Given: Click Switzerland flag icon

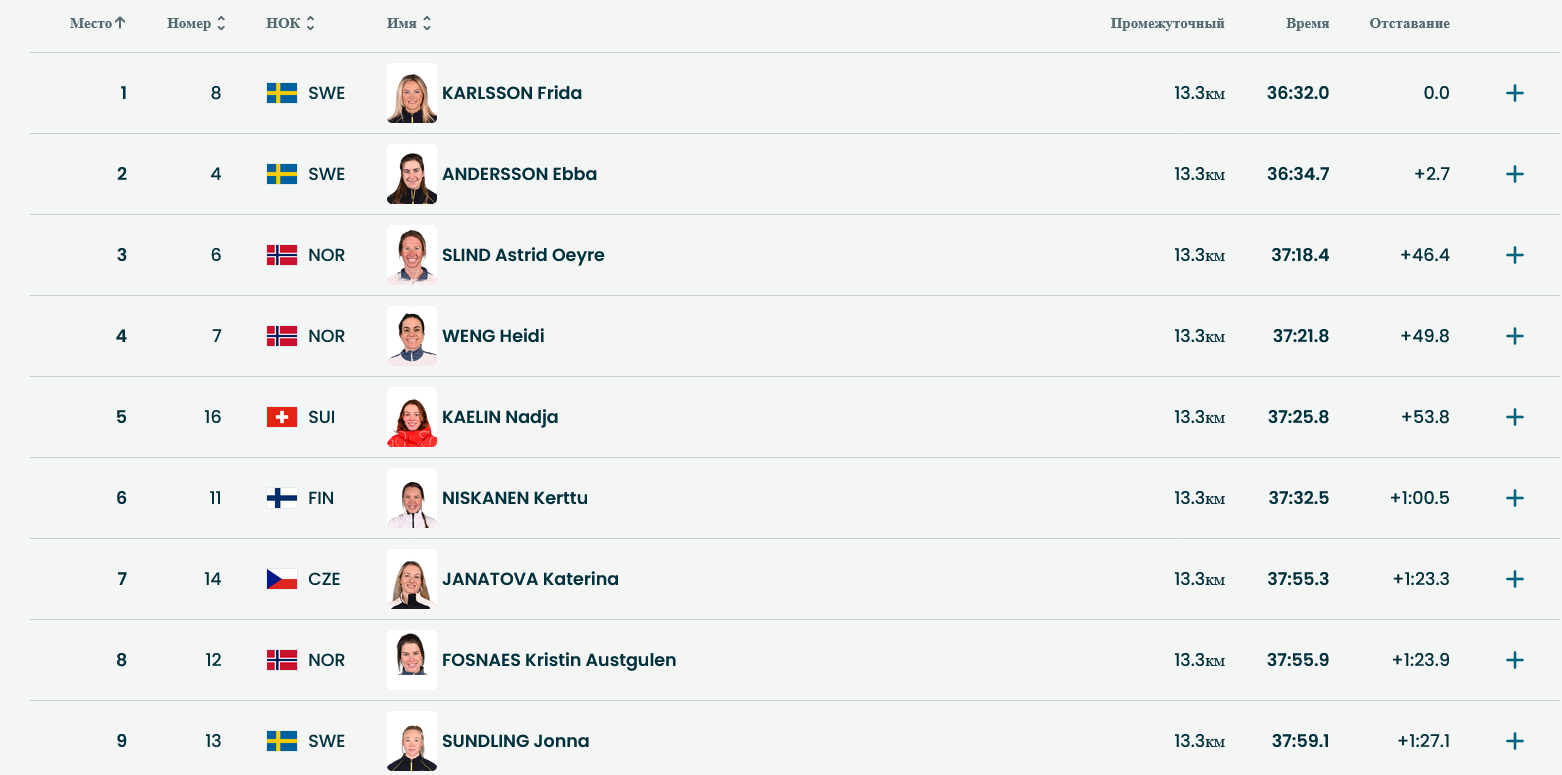Looking at the screenshot, I should pyautogui.click(x=281, y=417).
